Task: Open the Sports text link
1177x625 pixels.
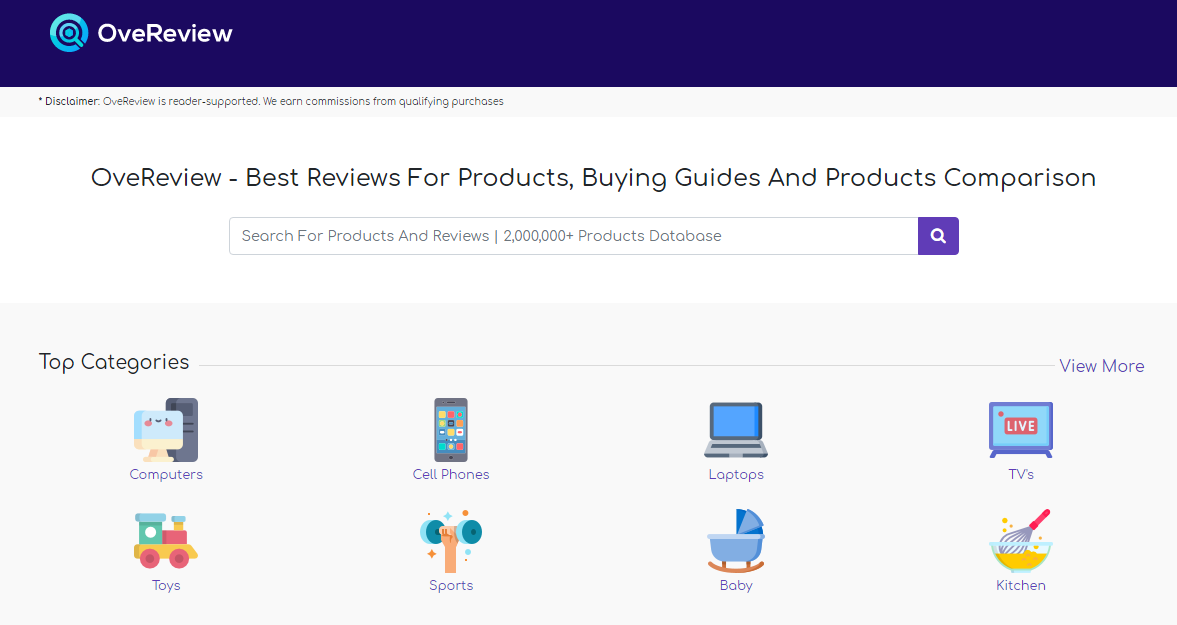Action: click(x=451, y=585)
